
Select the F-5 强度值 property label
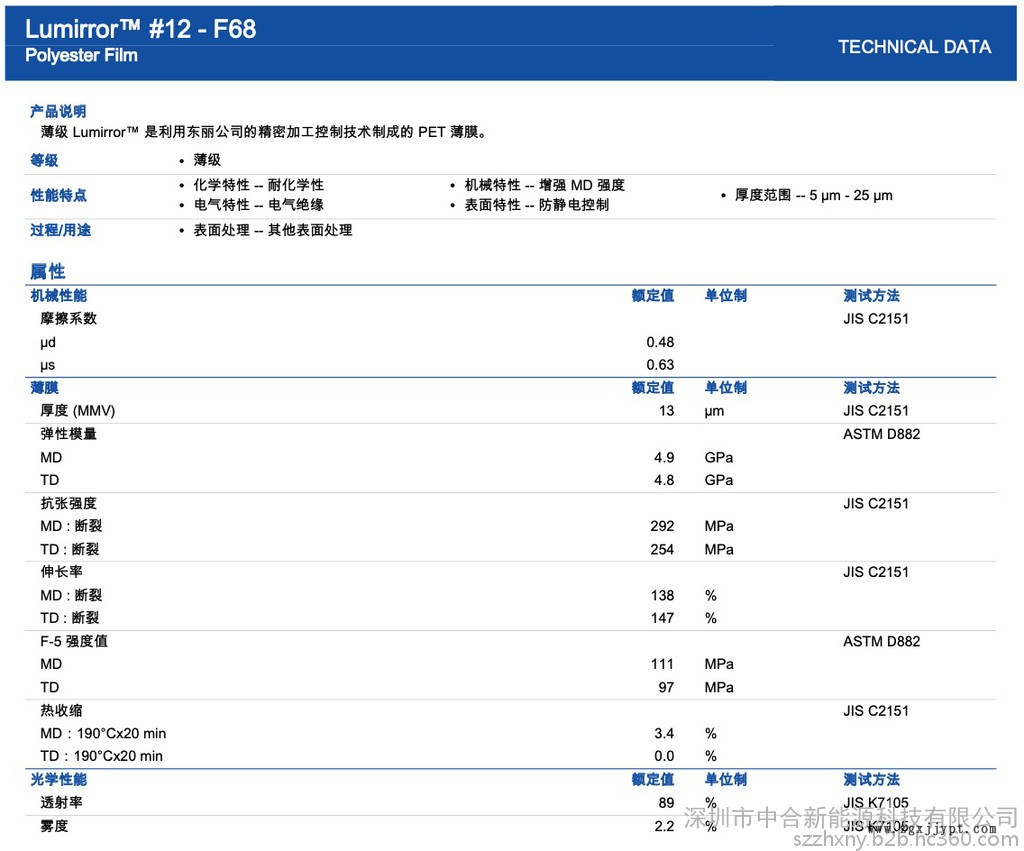pos(73,641)
